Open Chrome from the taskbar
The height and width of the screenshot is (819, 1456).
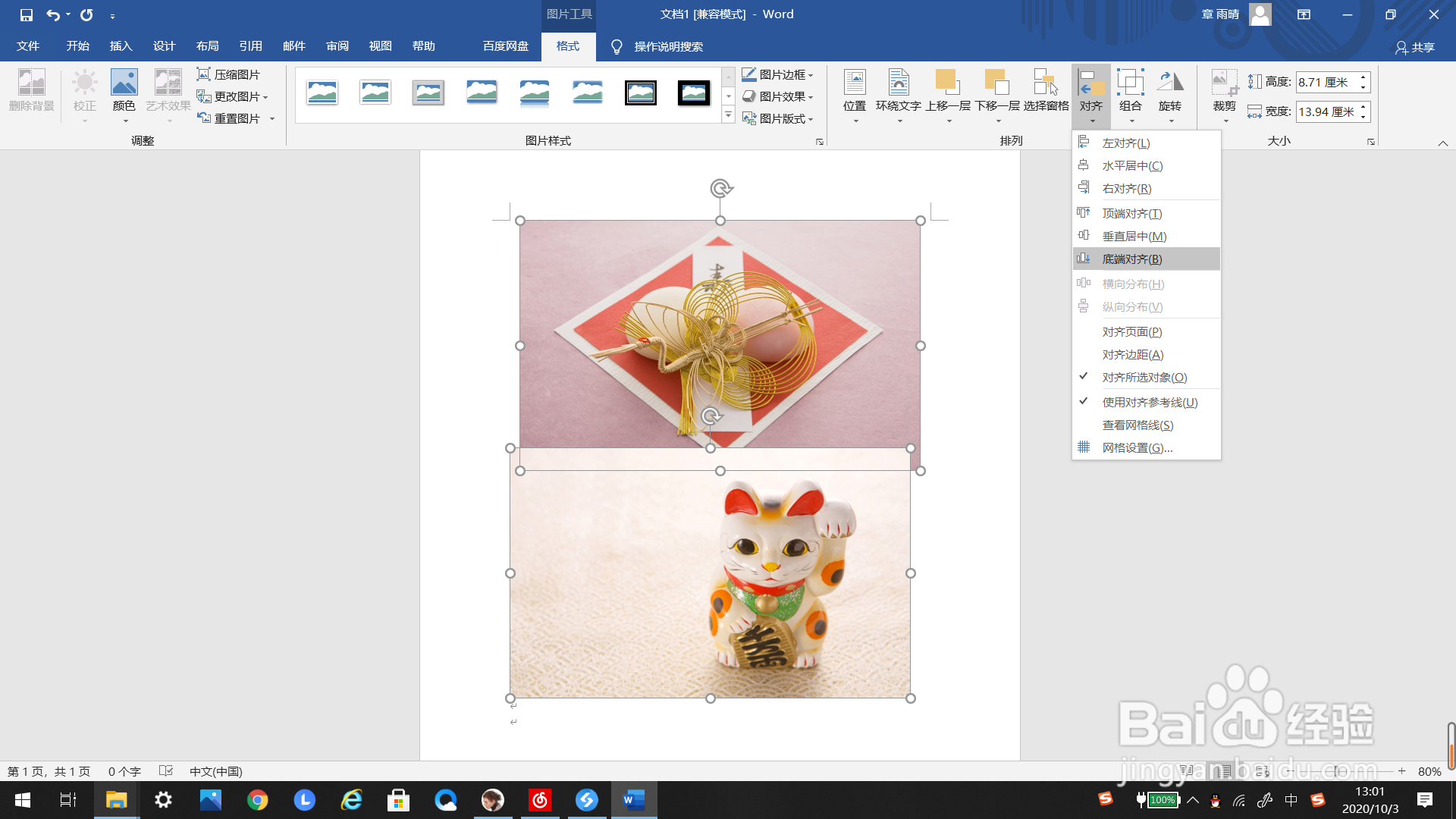point(258,799)
